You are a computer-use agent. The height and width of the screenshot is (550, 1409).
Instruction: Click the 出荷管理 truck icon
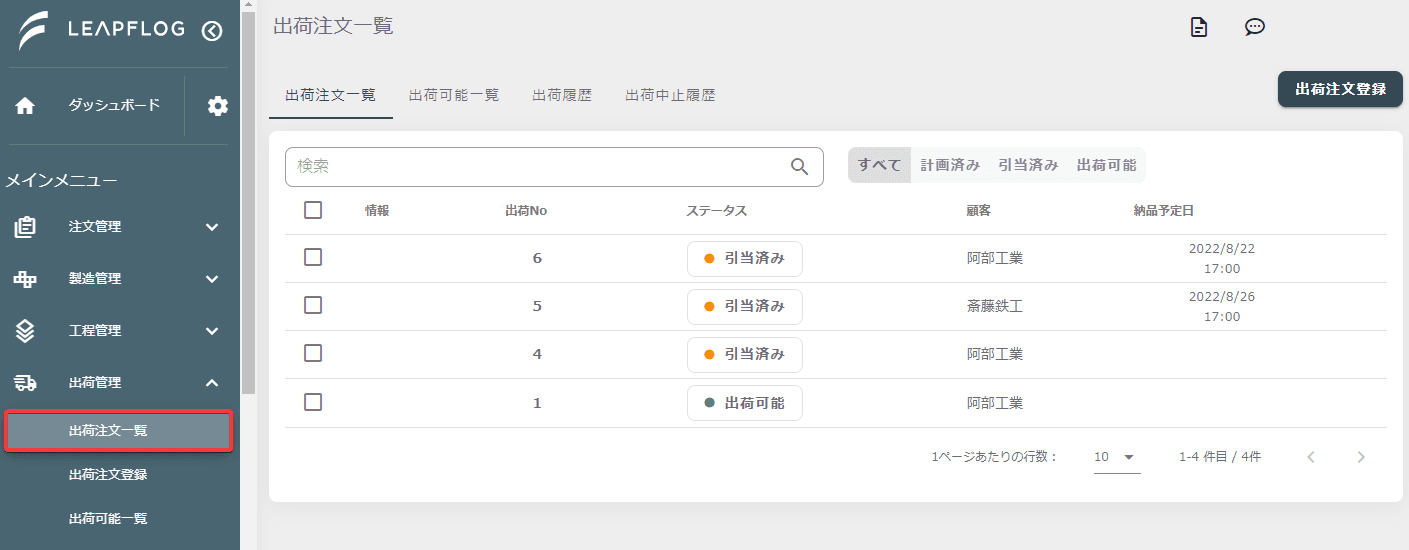[25, 382]
